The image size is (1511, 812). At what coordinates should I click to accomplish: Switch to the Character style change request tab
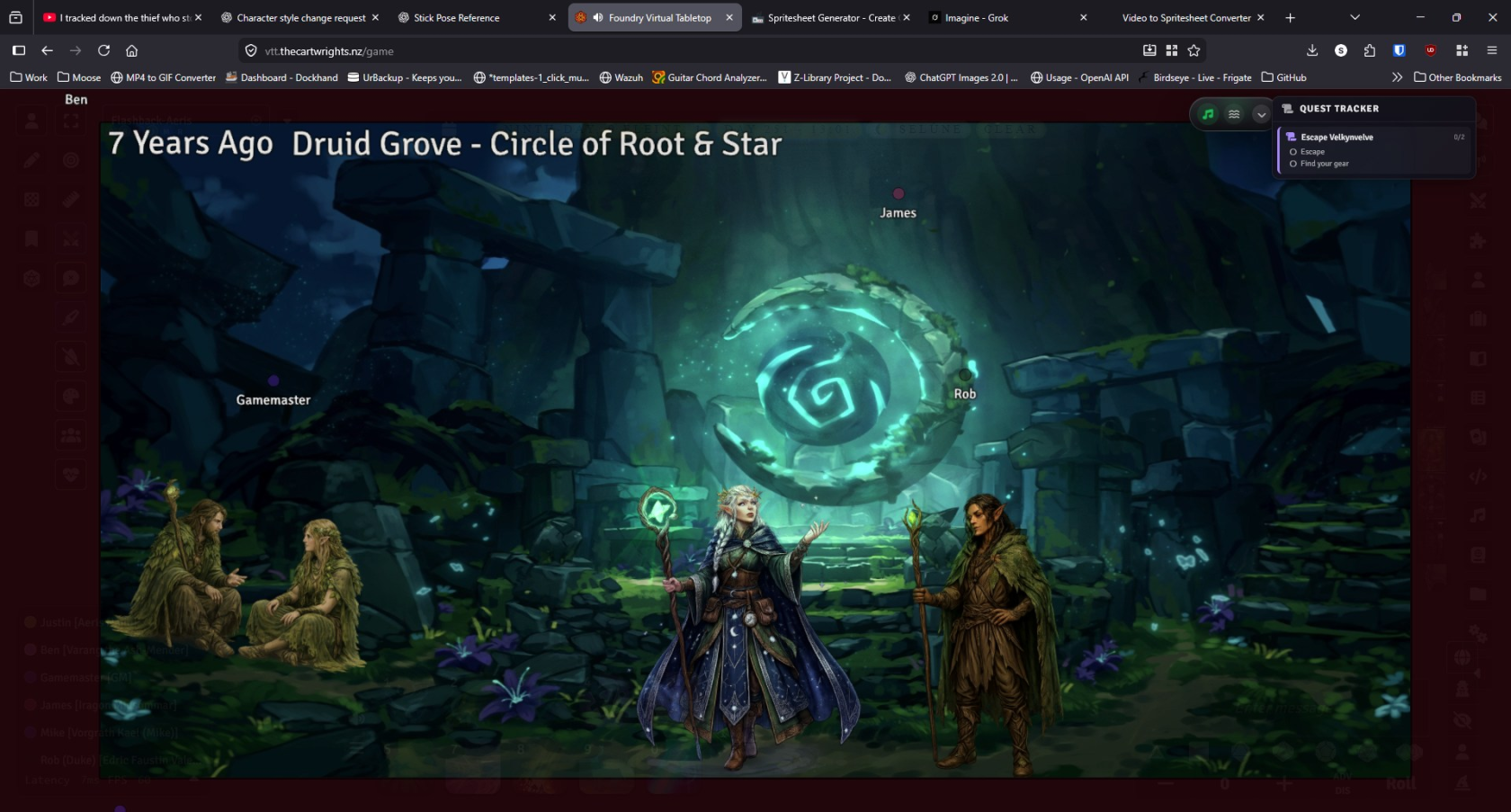tap(301, 18)
